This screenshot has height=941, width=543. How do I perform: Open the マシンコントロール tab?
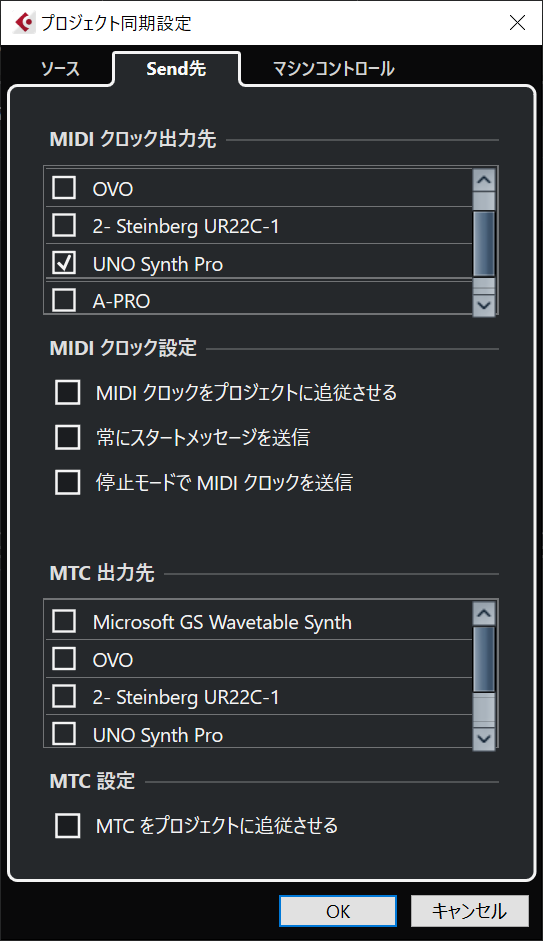[334, 68]
